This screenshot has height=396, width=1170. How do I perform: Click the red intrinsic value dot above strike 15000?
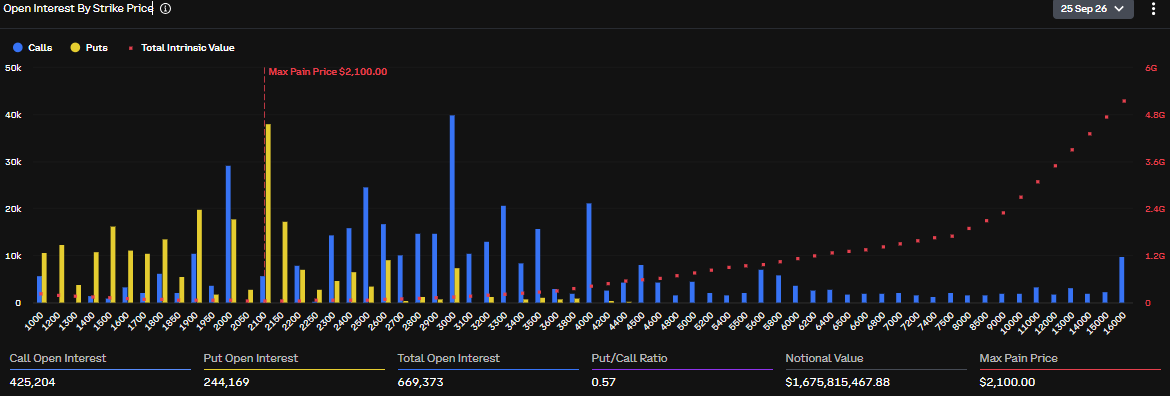point(1107,117)
